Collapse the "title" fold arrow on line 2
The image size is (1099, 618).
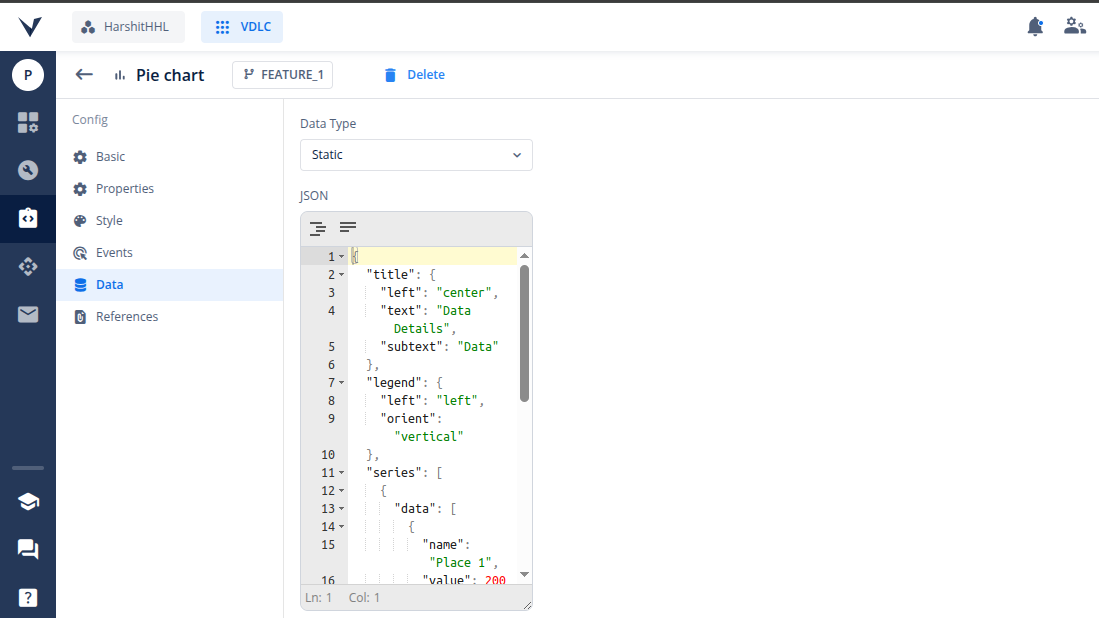(341, 275)
